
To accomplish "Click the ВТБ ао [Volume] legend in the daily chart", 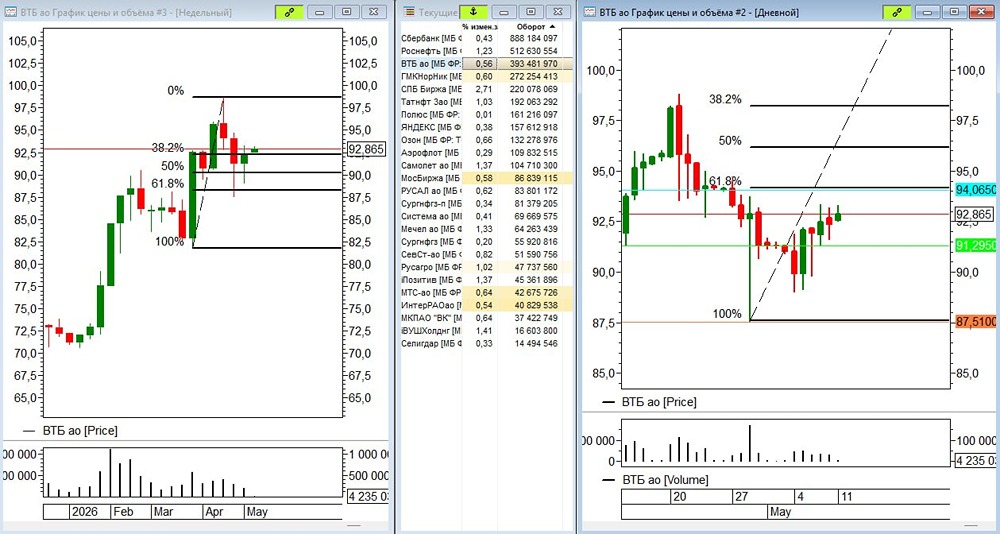I will tap(665, 480).
